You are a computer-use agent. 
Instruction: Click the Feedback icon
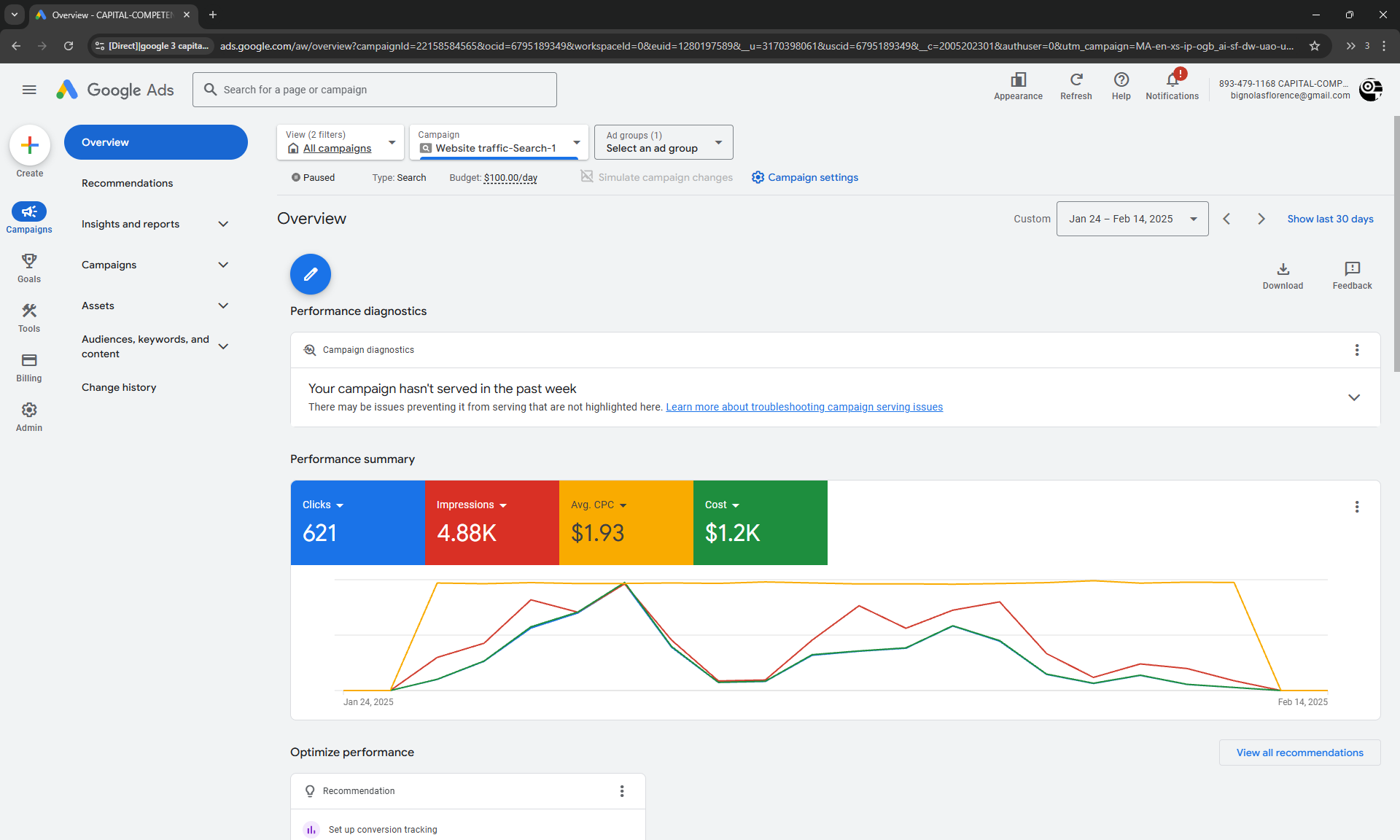[x=1352, y=269]
